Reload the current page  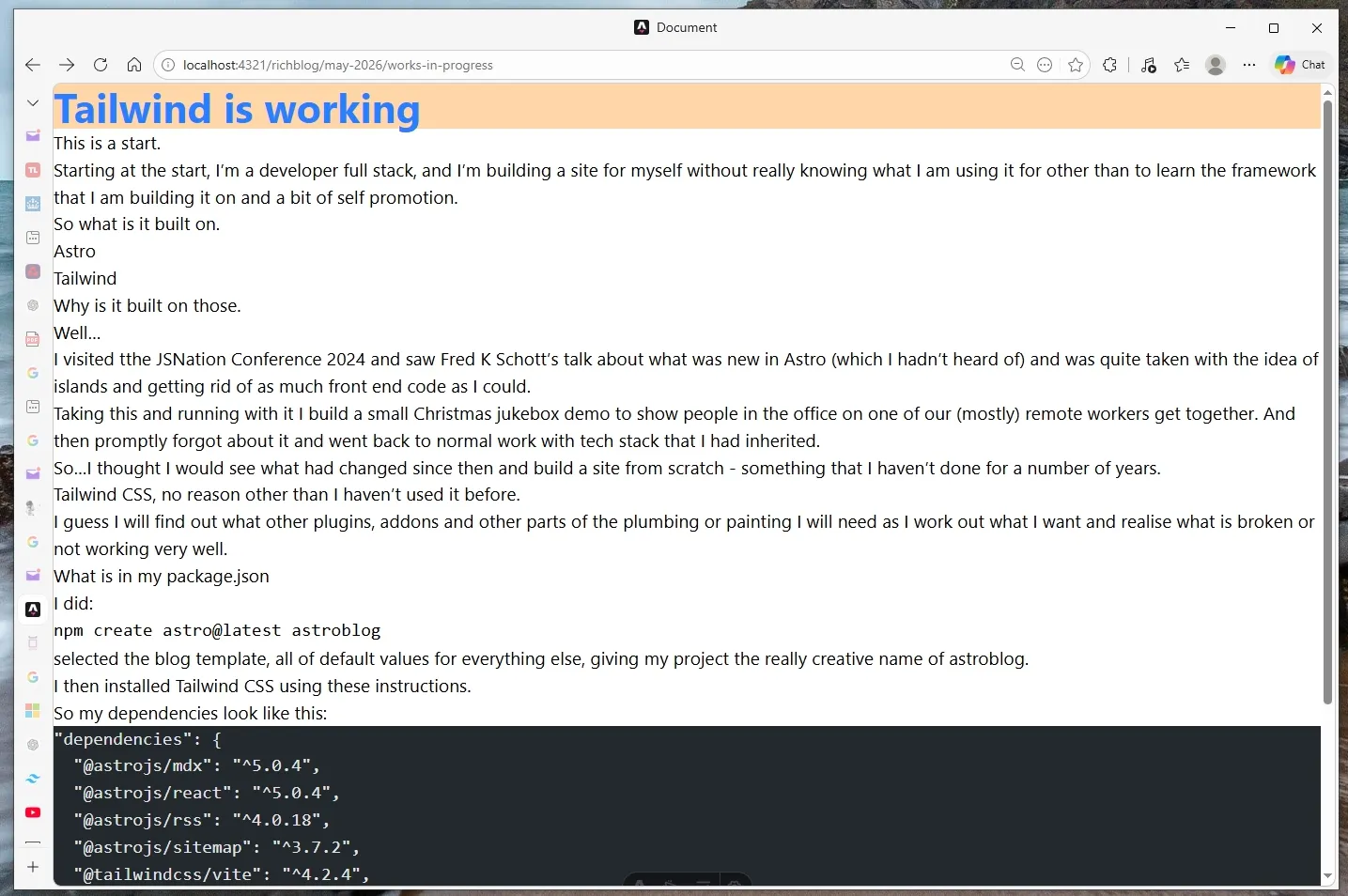101,65
